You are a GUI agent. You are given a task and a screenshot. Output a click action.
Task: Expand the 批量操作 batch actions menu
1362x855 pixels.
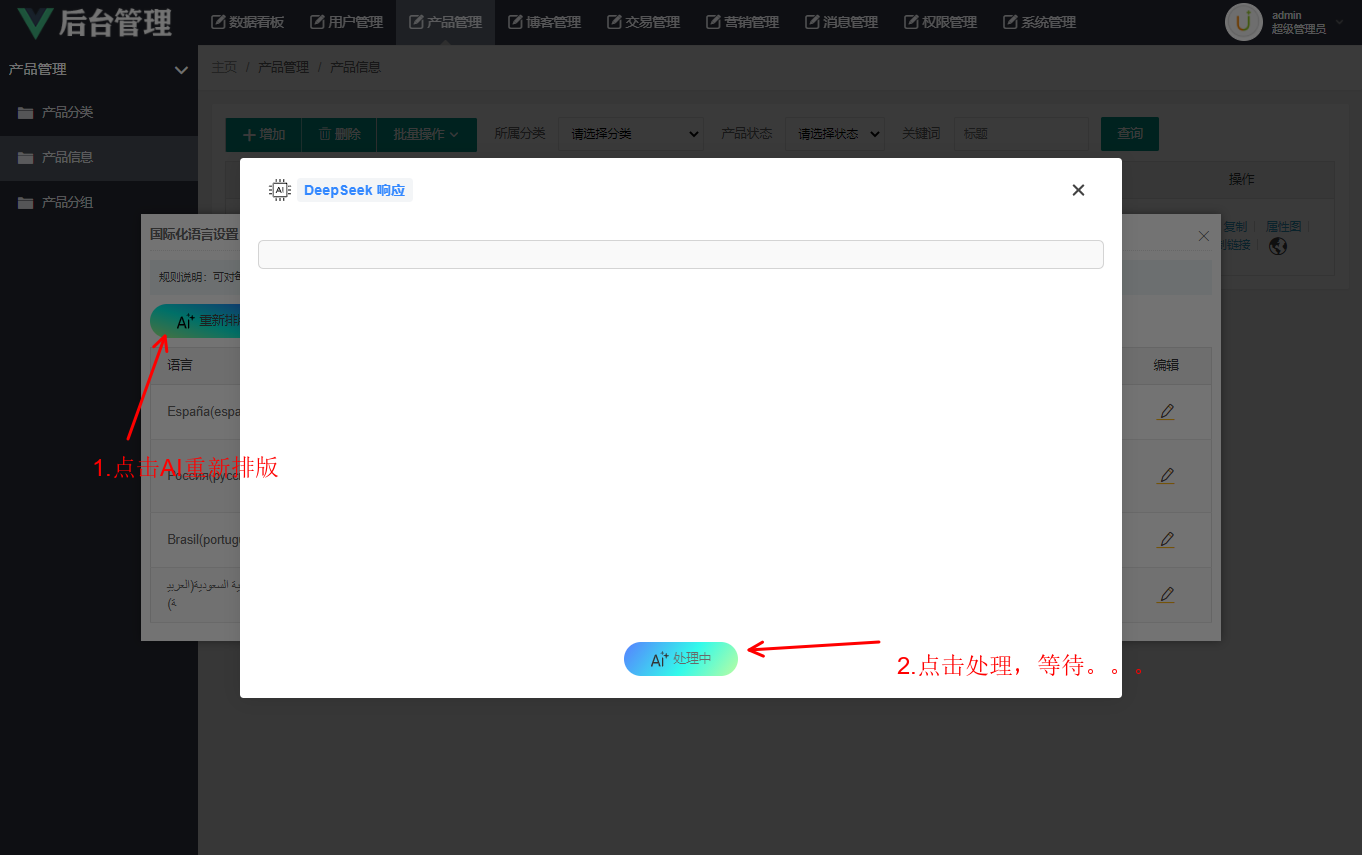(x=426, y=134)
